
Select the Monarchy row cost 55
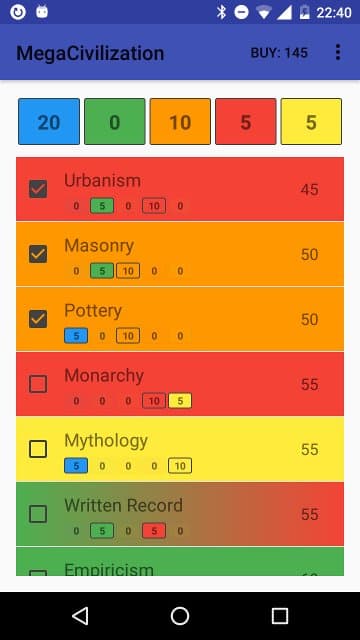pos(309,384)
